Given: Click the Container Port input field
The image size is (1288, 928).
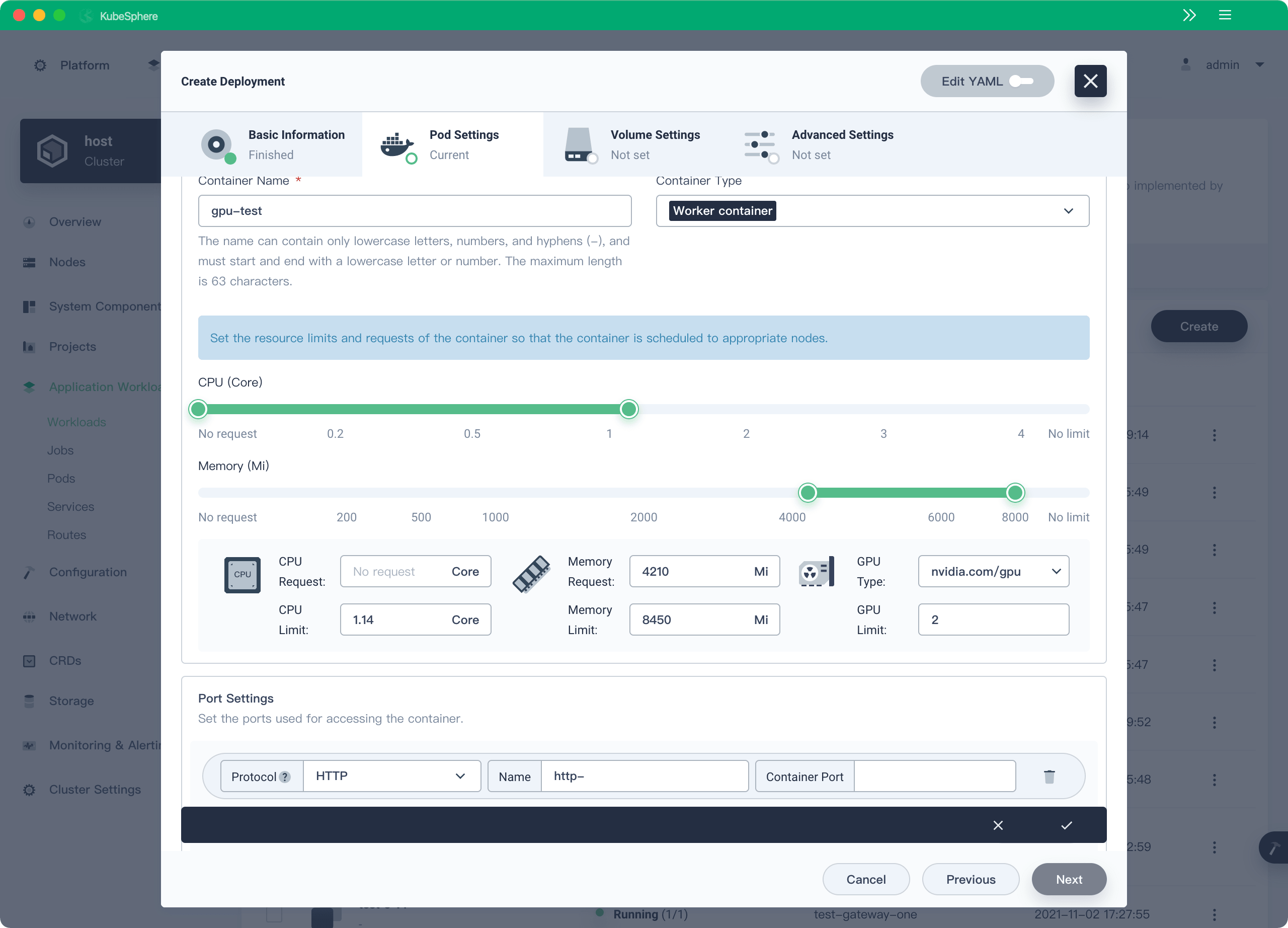Looking at the screenshot, I should click(x=934, y=776).
